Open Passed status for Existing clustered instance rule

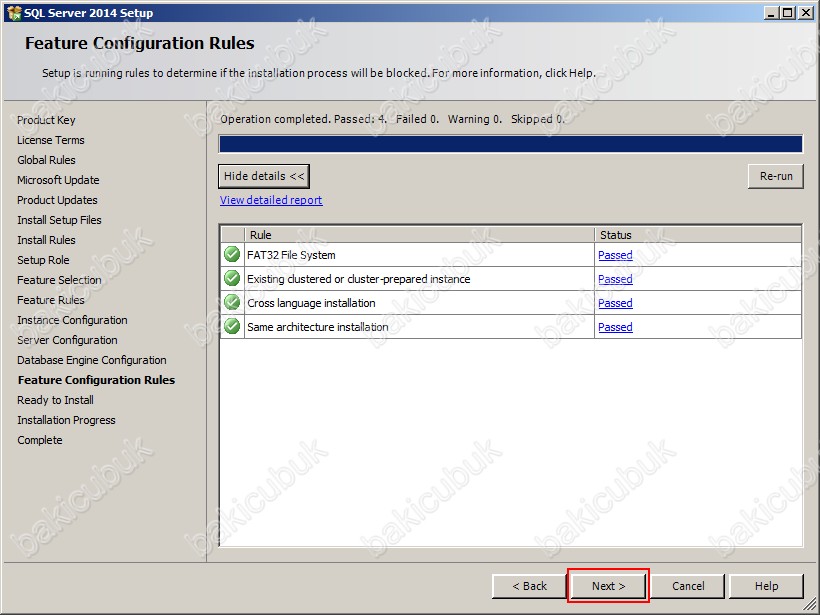point(615,279)
